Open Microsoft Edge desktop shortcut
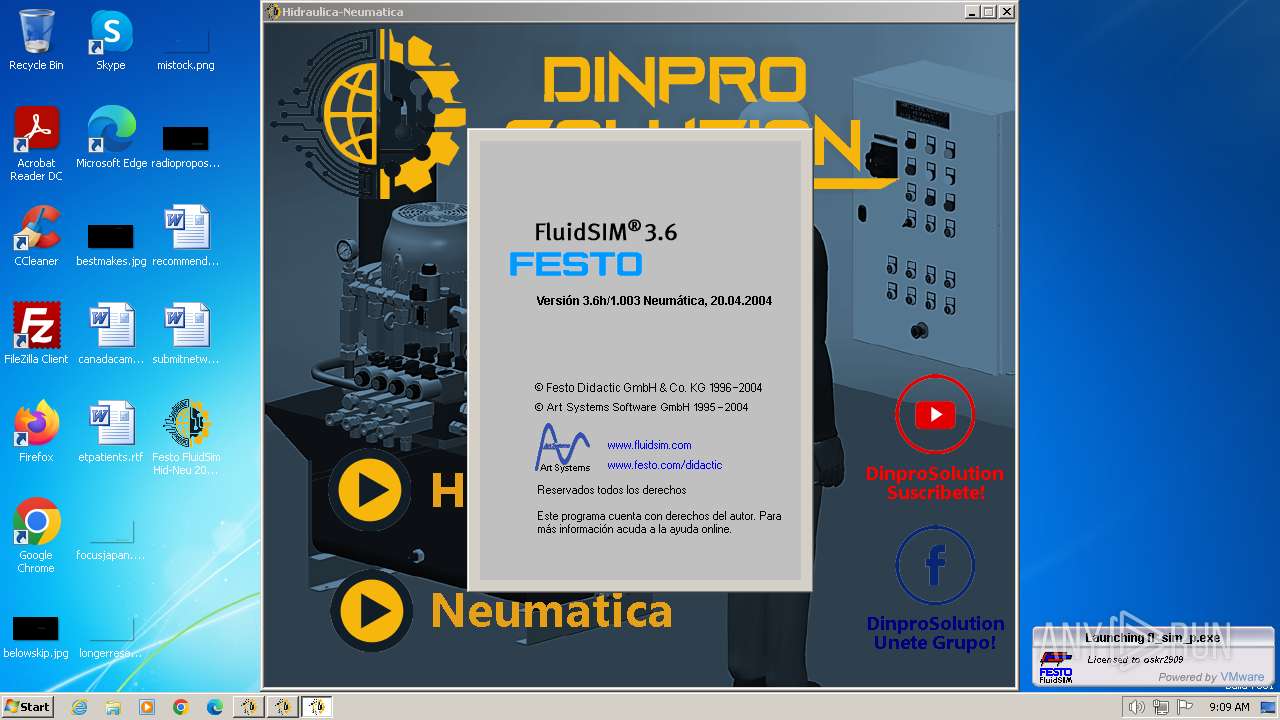 (111, 138)
